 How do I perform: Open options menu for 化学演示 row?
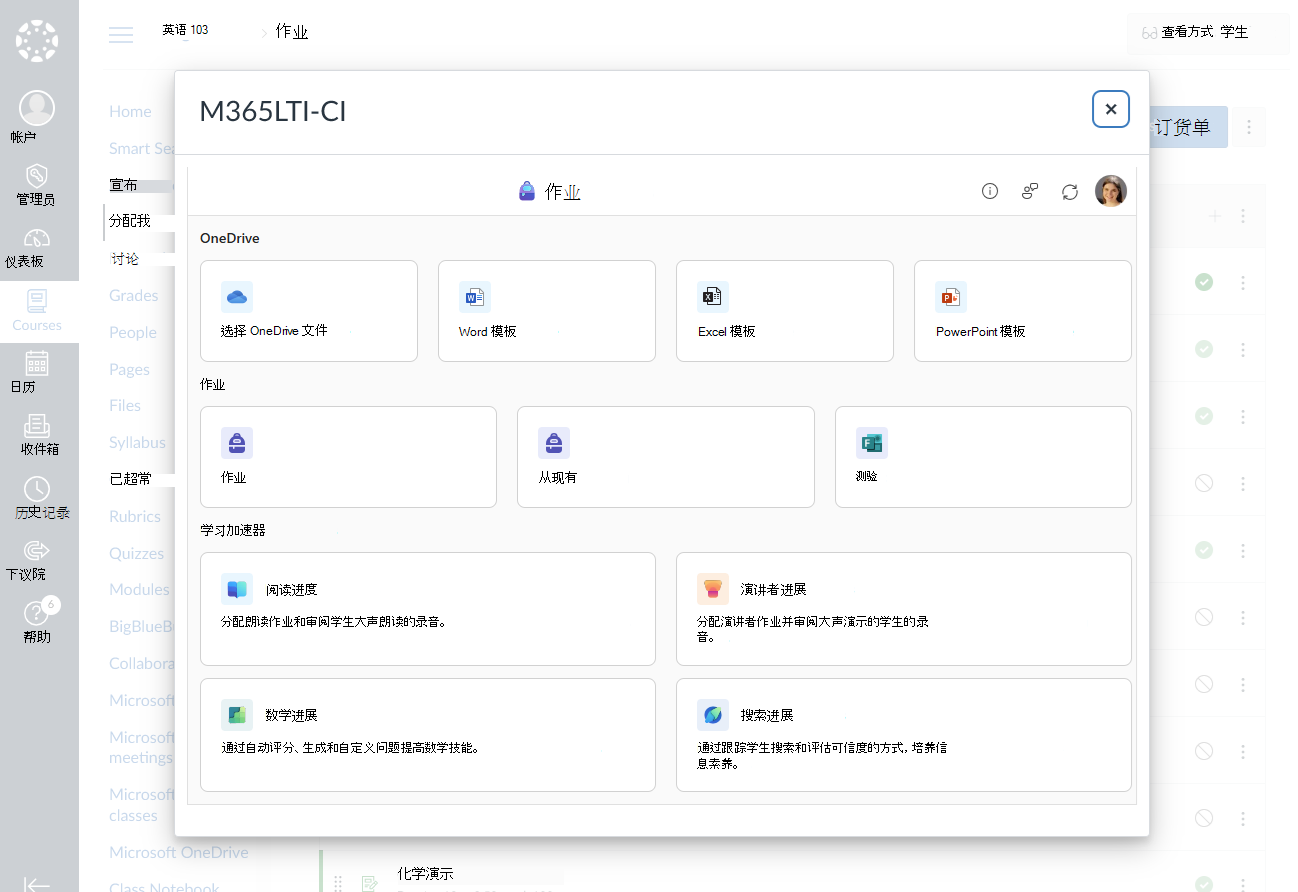point(1243,883)
